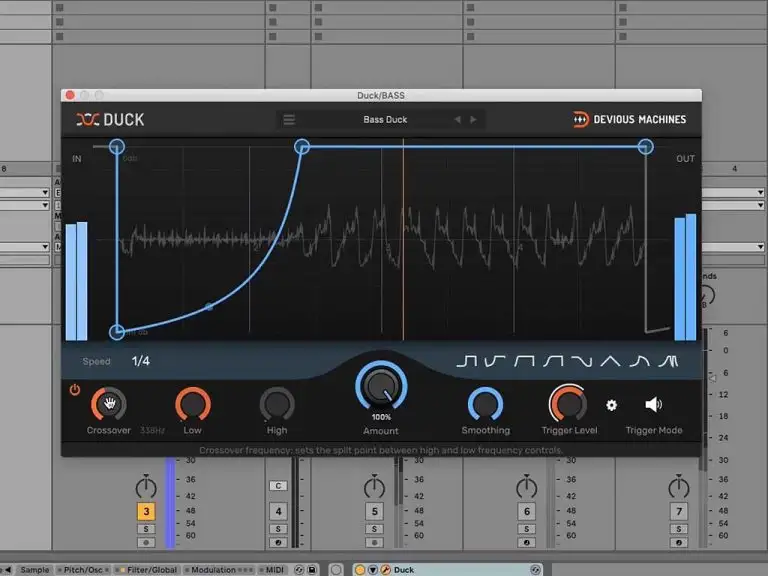Select the last multi-peak shape preset
The height and width of the screenshot is (576, 768).
pos(669,361)
